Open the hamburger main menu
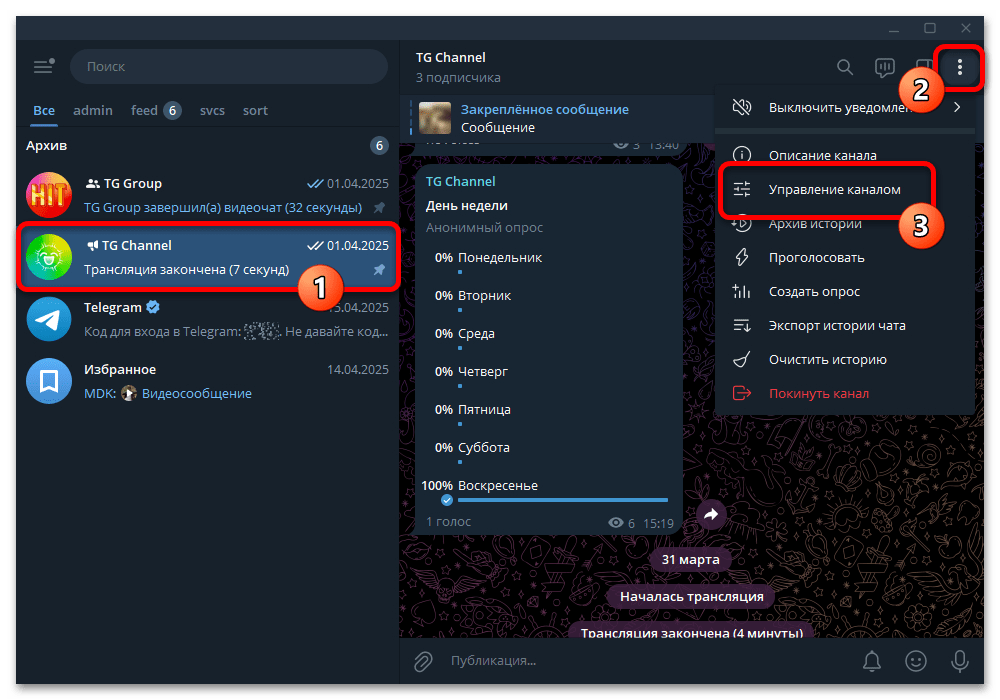 [x=43, y=66]
